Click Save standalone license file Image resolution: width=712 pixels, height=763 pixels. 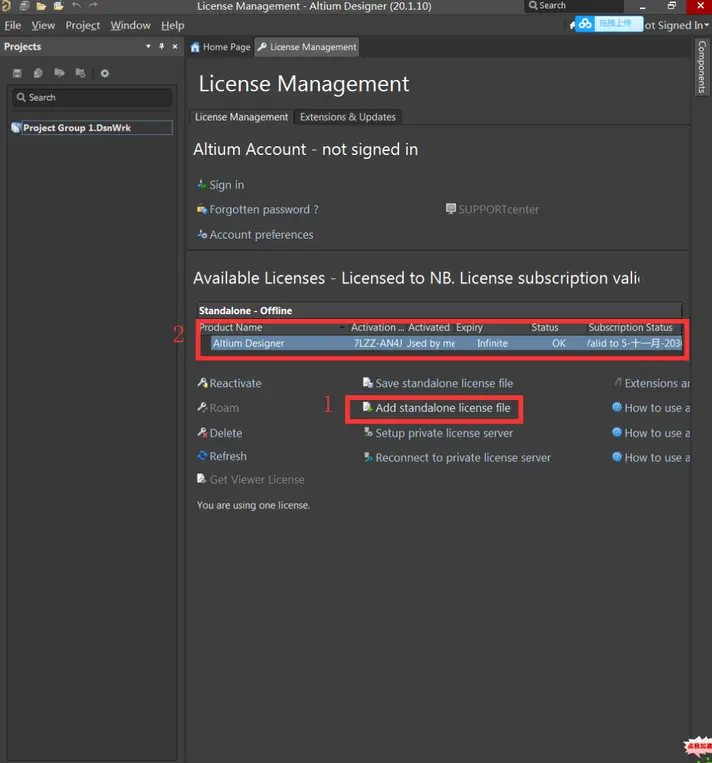pos(438,383)
